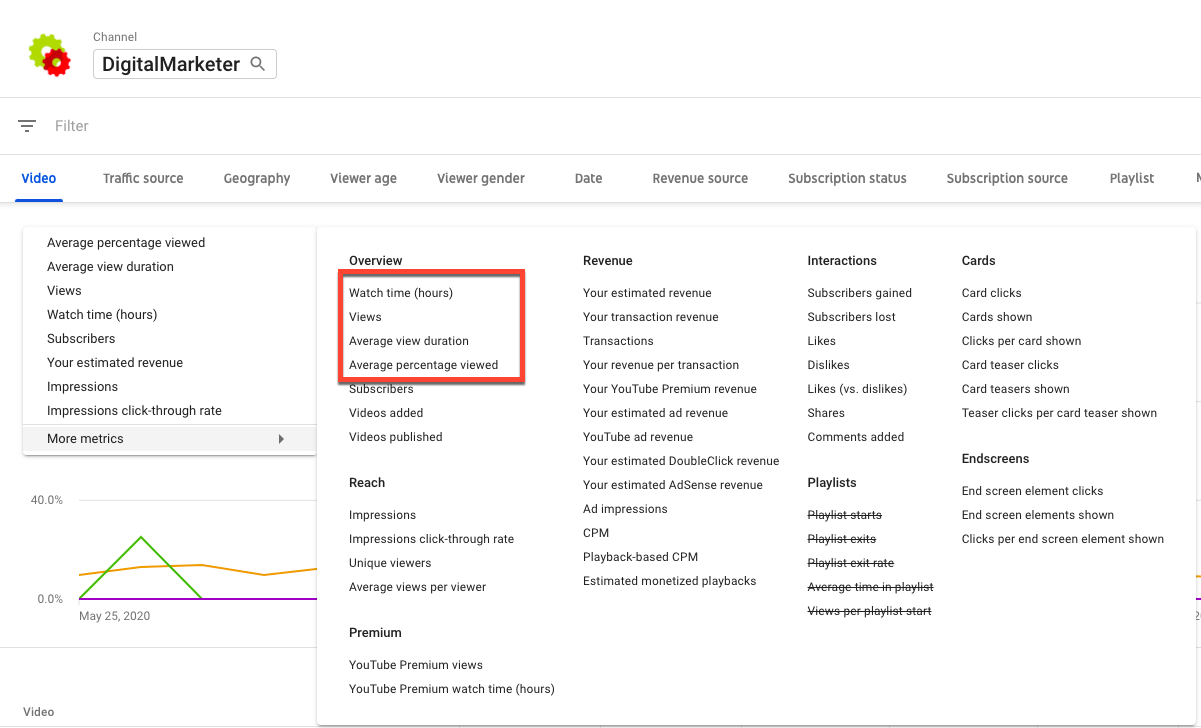This screenshot has height=728, width=1201.
Task: Select Impressions in the left metric list
Action: [x=82, y=387]
